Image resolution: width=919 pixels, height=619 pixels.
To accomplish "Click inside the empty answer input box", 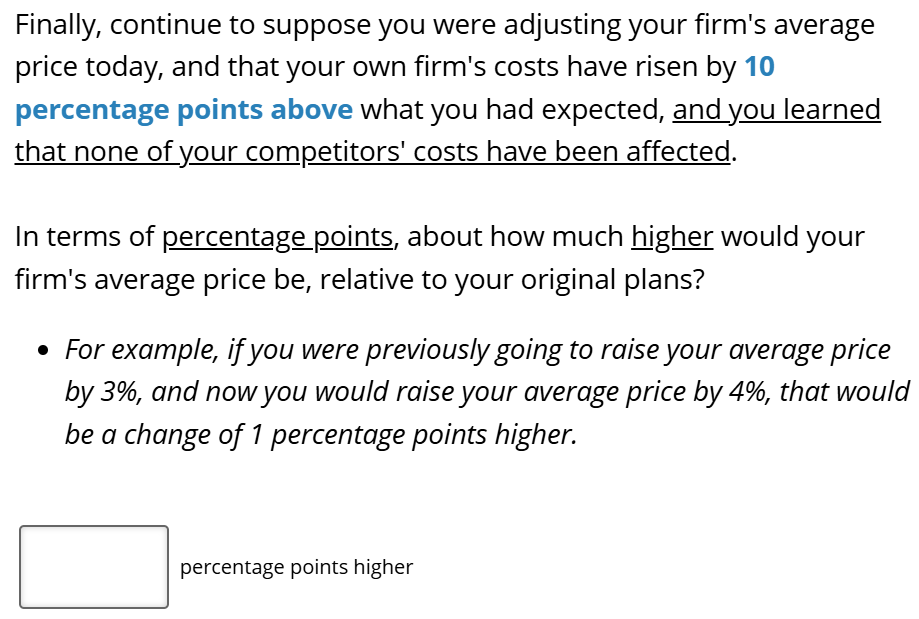I will coord(93,566).
